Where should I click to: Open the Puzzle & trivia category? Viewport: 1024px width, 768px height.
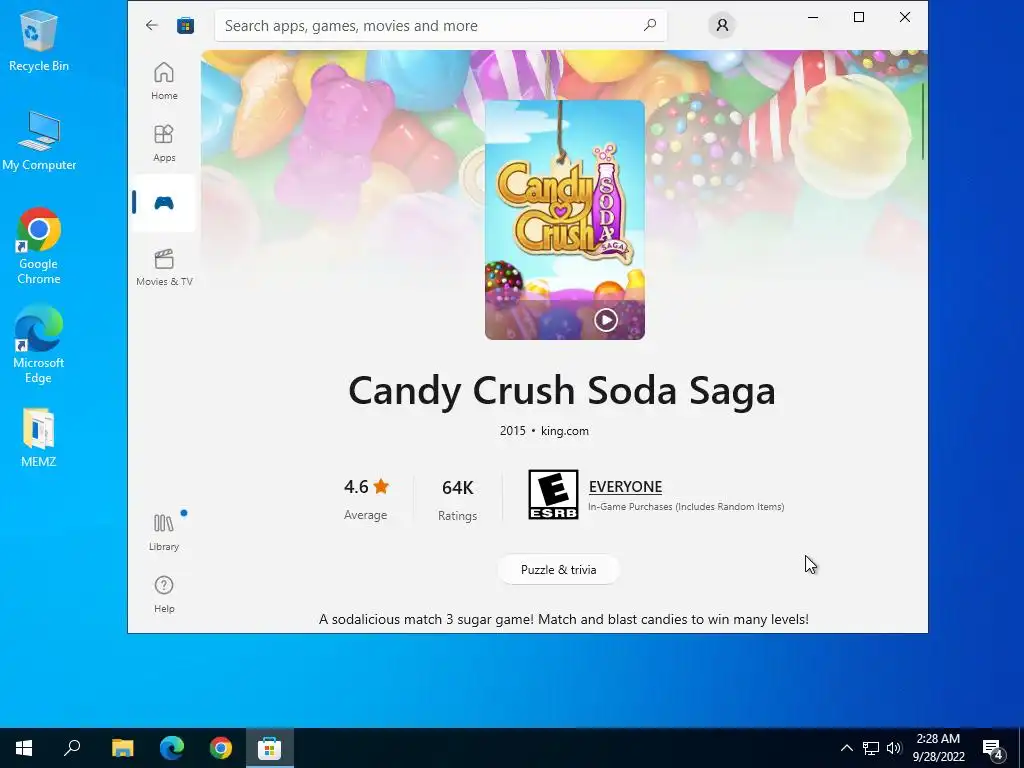558,569
